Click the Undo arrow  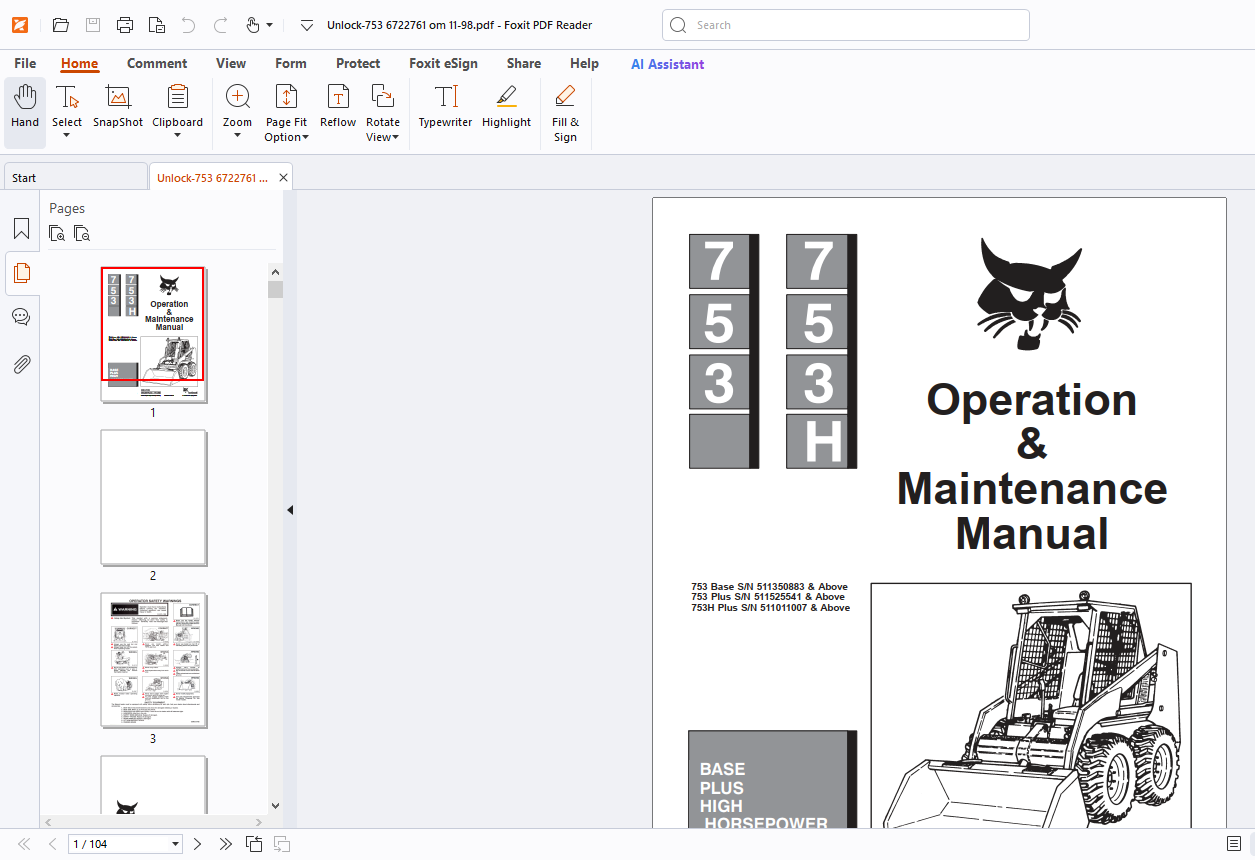tap(189, 25)
